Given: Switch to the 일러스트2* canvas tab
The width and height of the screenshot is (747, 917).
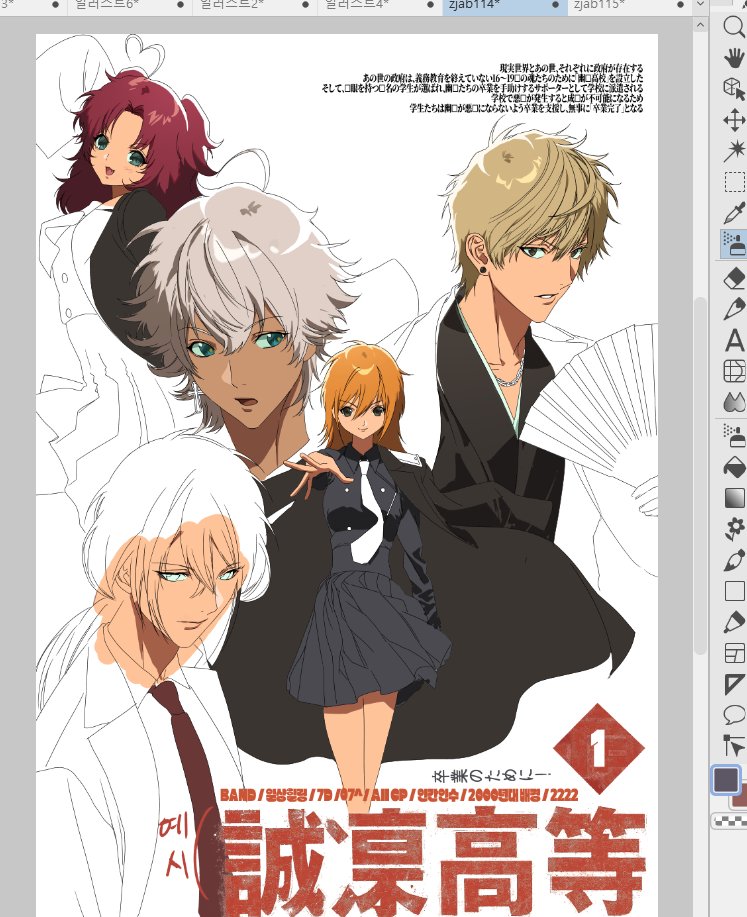Looking at the screenshot, I should [254, 5].
